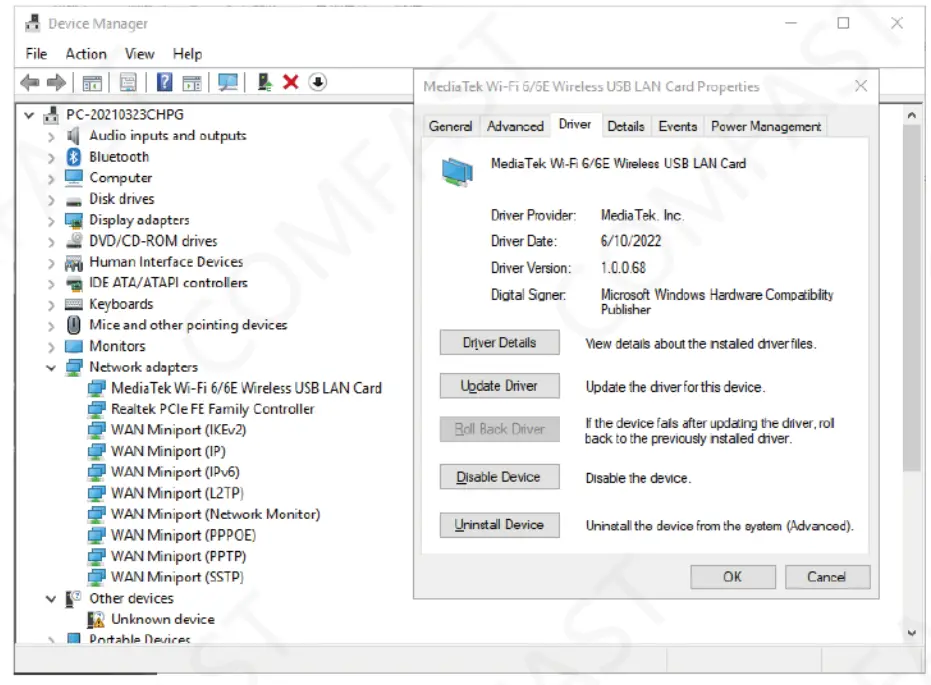Click OK to close the Properties dialog

point(732,576)
